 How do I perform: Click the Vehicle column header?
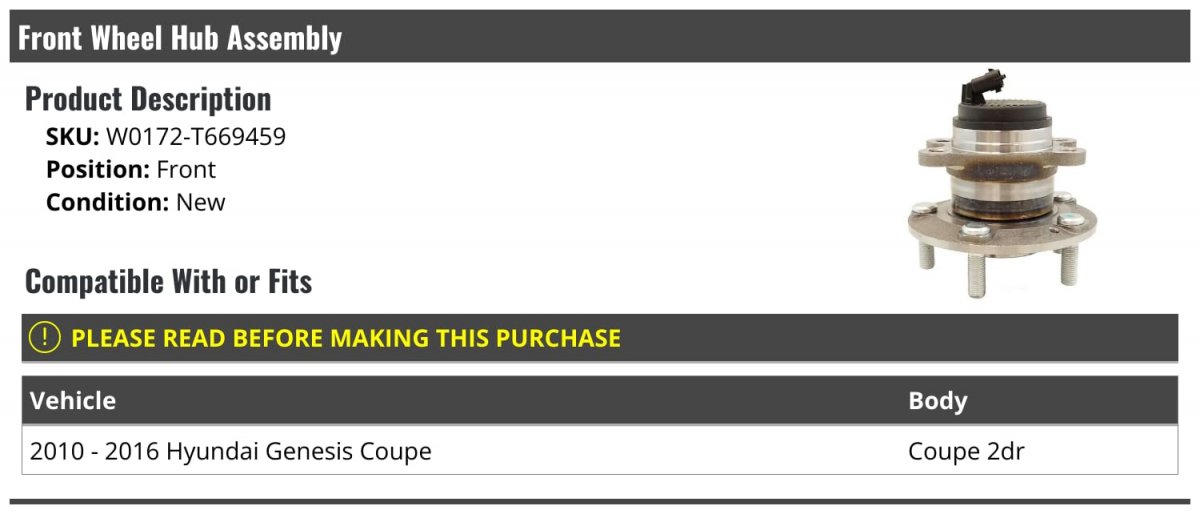click(x=73, y=401)
